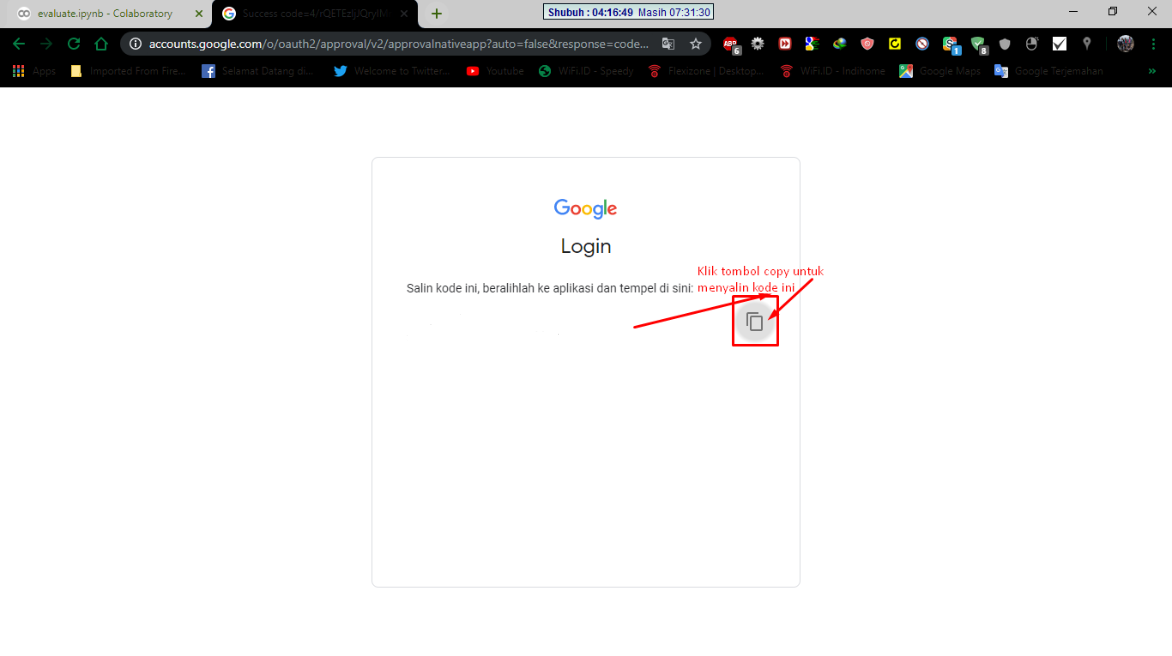Open the Google Terjemahan bookmark
Screen dimensions: 1172x656
(1048, 71)
